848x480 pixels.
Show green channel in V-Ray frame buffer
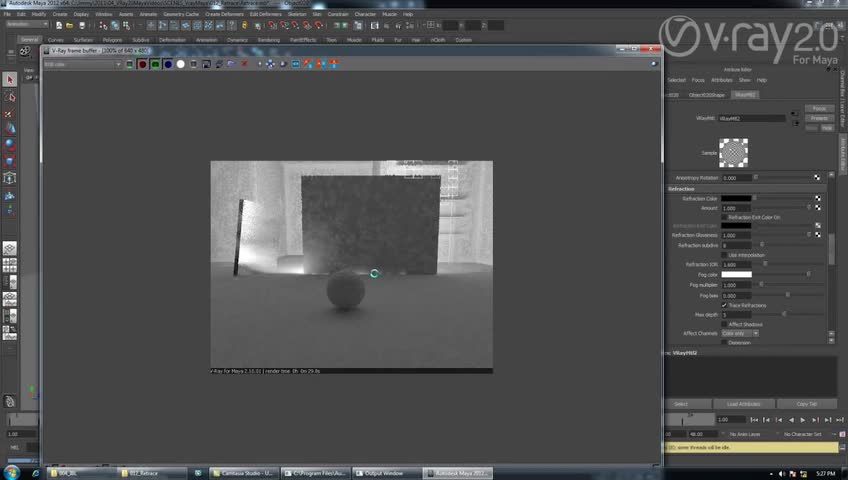pyautogui.click(x=155, y=64)
